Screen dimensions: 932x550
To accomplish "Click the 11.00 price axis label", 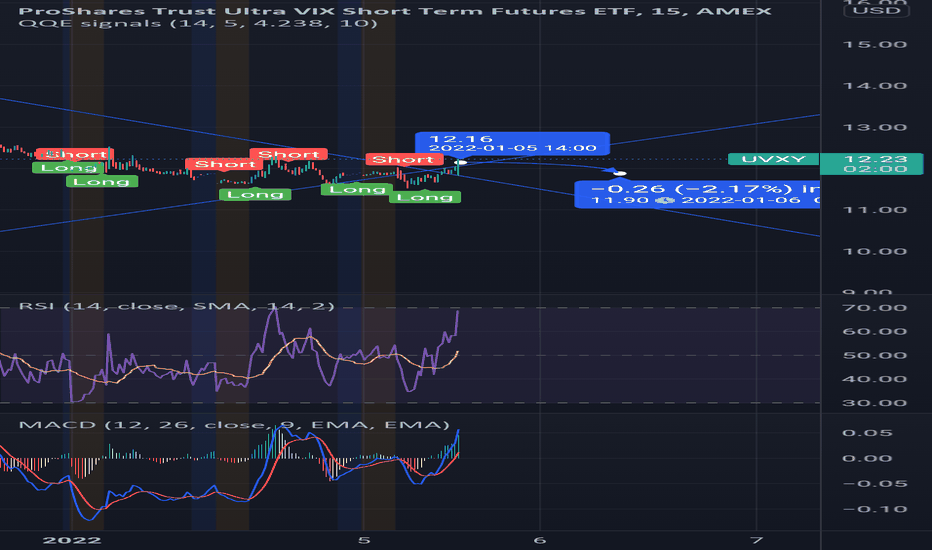I will coord(875,210).
